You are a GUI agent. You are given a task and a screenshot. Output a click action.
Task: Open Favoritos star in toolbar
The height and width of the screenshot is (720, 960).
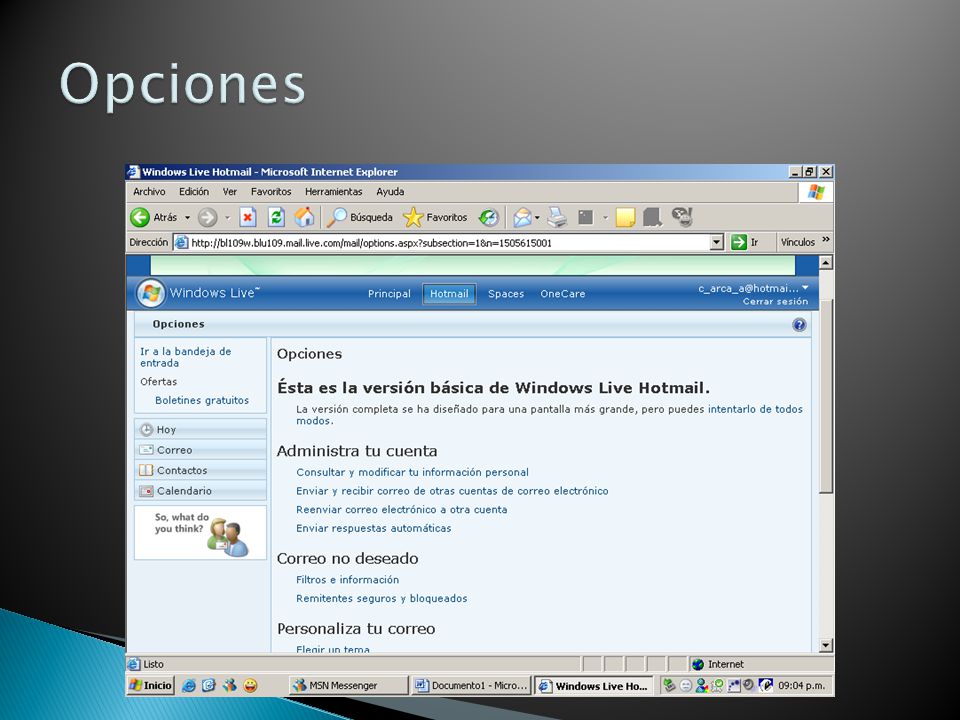point(435,217)
